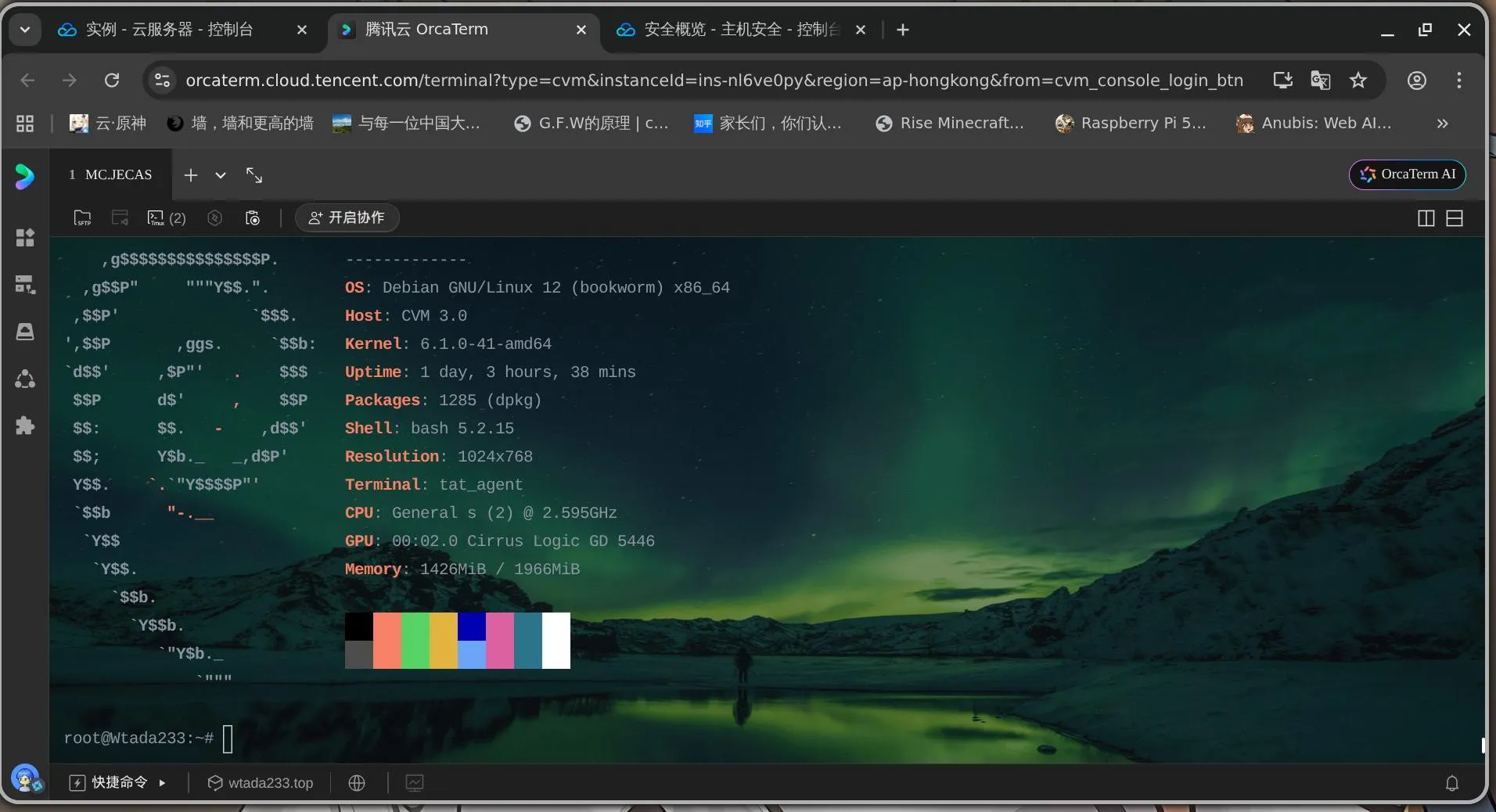Open the Tmux sessions icon
This screenshot has height=812, width=1496.
tap(156, 218)
